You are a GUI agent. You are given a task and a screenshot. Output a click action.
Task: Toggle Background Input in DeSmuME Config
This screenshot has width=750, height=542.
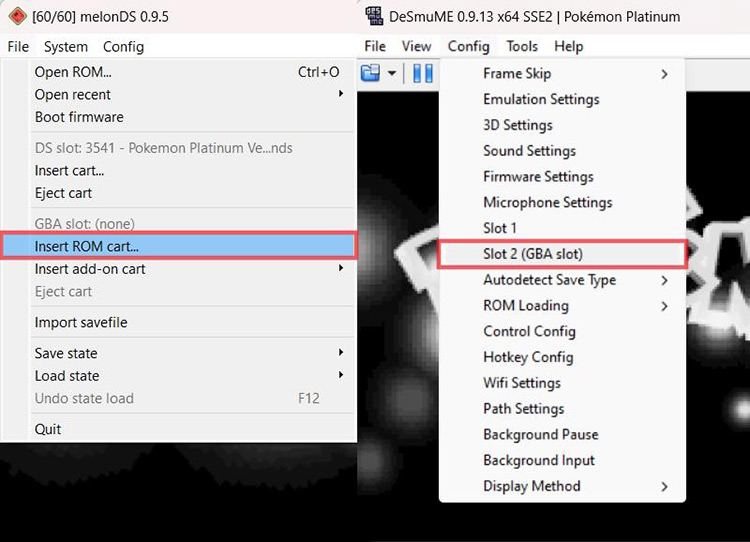tap(562, 461)
